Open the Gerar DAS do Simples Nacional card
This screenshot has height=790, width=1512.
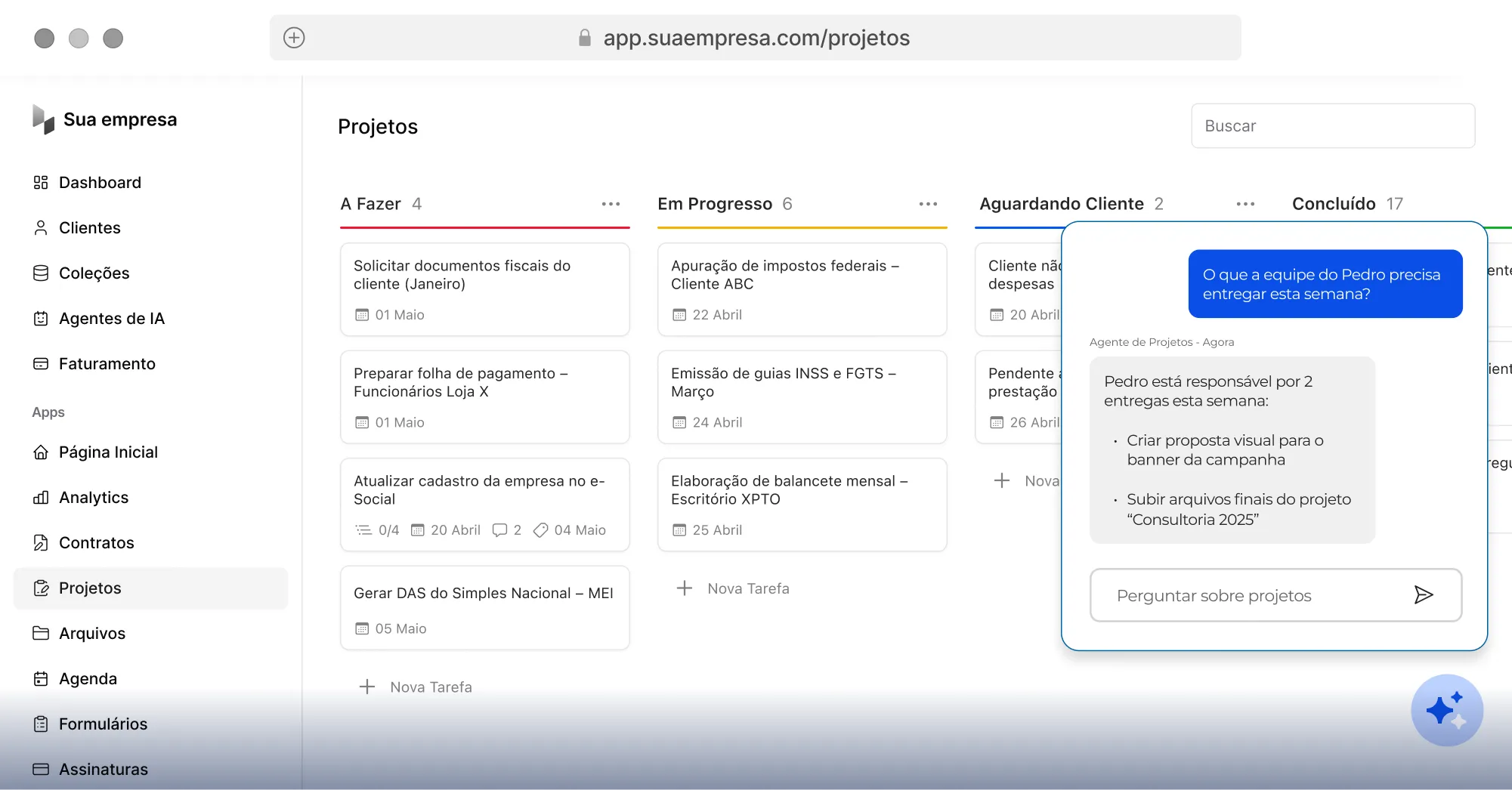tap(484, 608)
